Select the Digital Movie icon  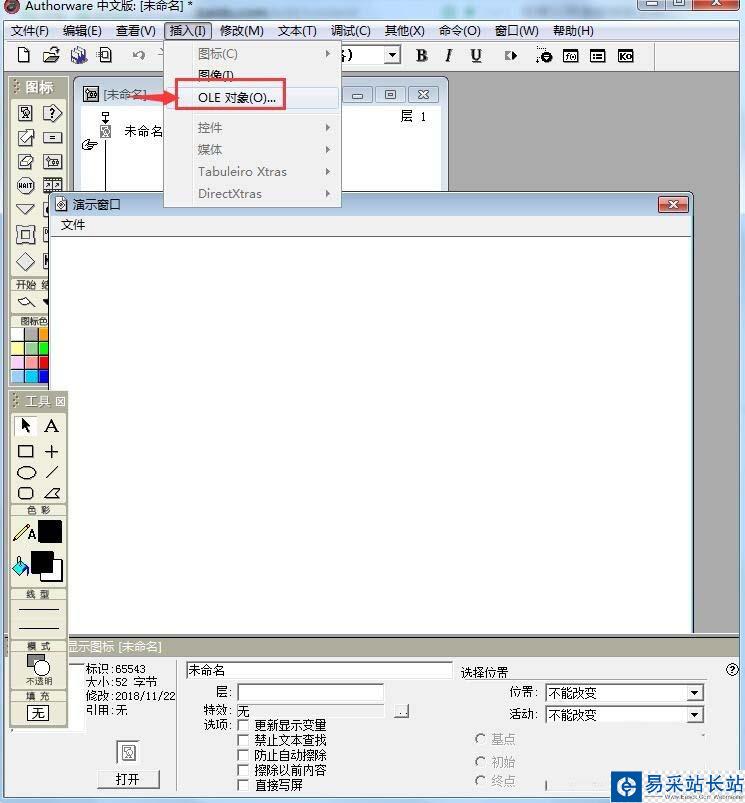click(x=52, y=185)
